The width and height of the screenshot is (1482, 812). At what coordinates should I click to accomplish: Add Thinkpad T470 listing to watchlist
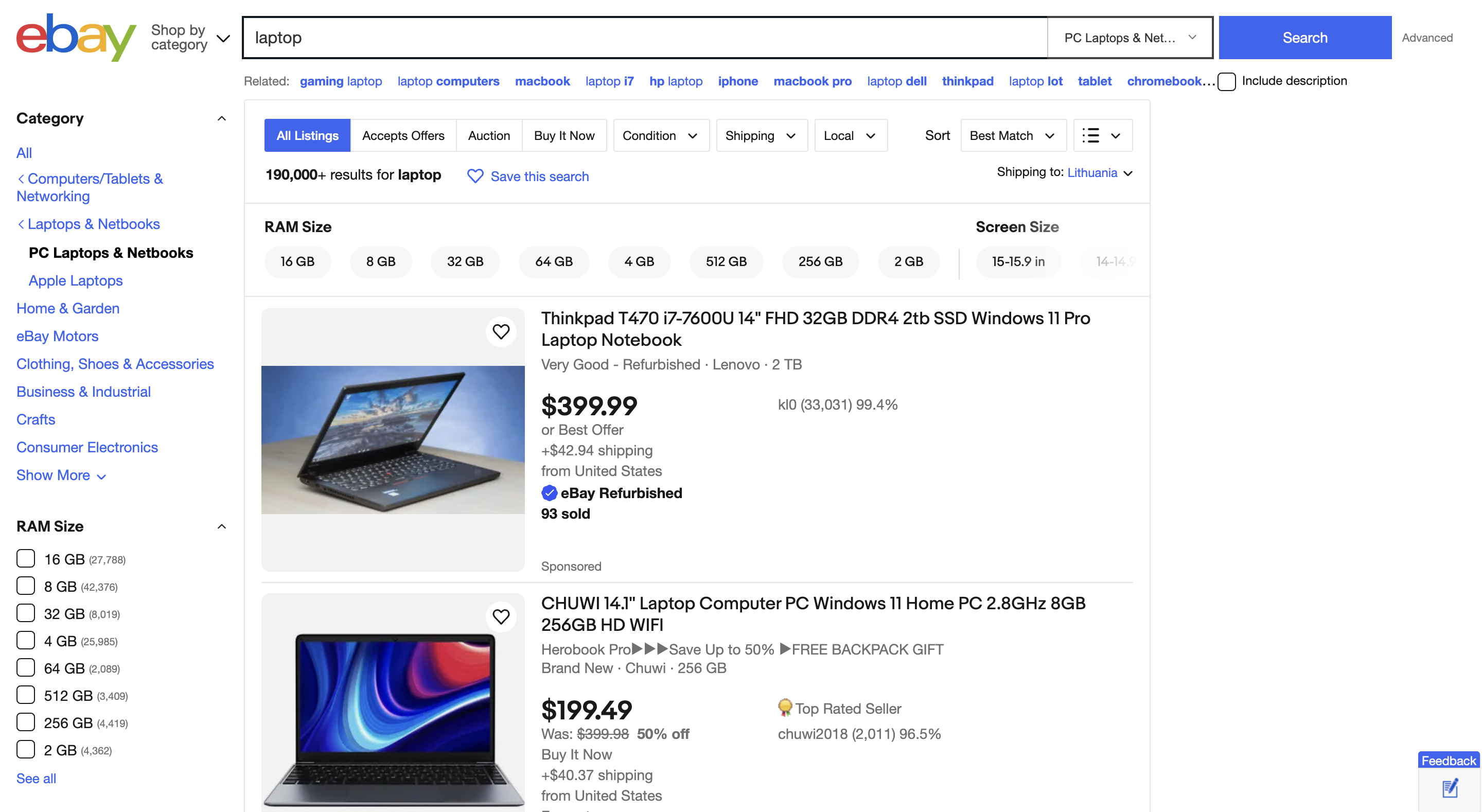coord(501,331)
